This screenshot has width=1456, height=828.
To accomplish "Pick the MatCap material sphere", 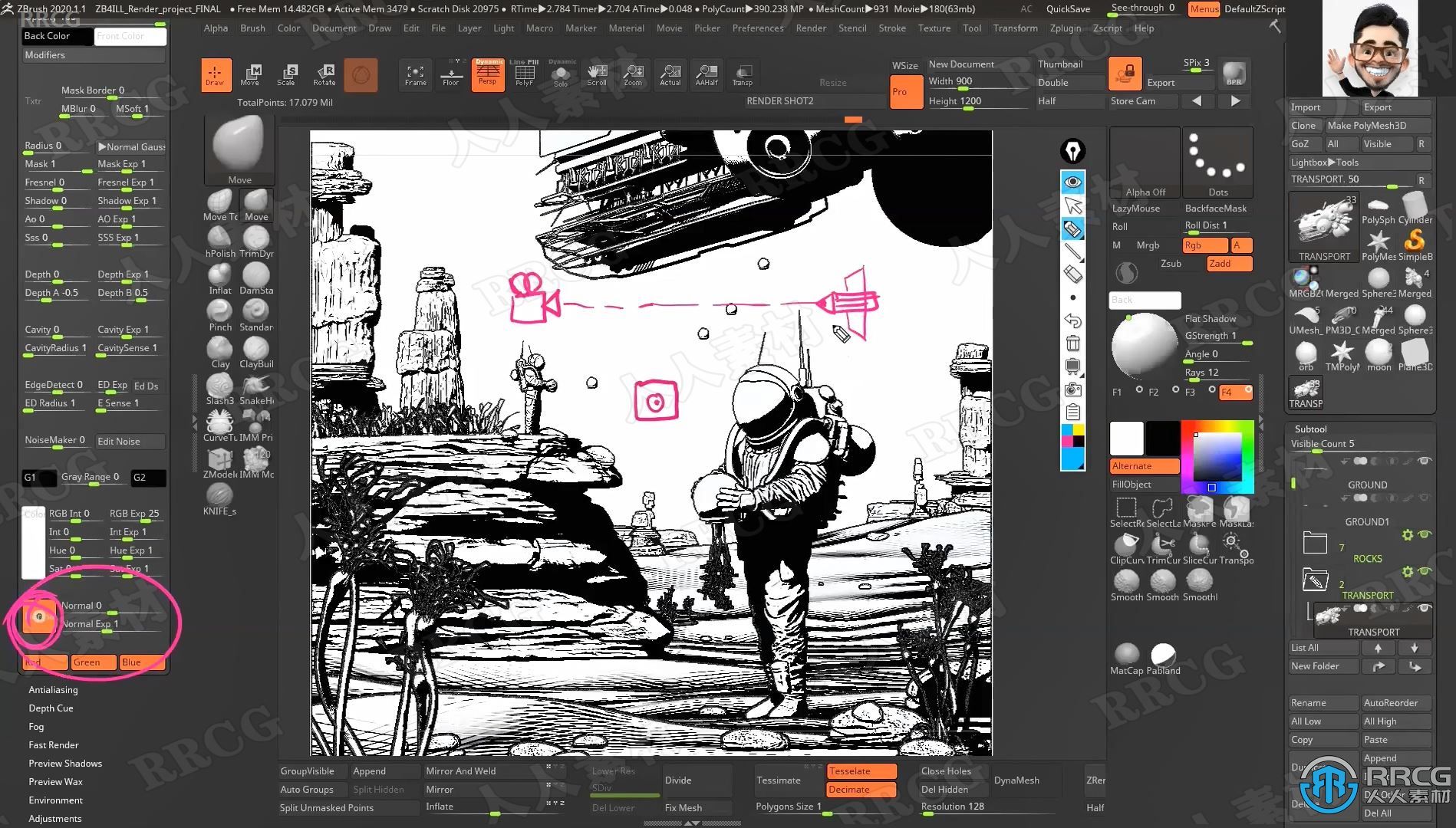I will pyautogui.click(x=1126, y=659).
